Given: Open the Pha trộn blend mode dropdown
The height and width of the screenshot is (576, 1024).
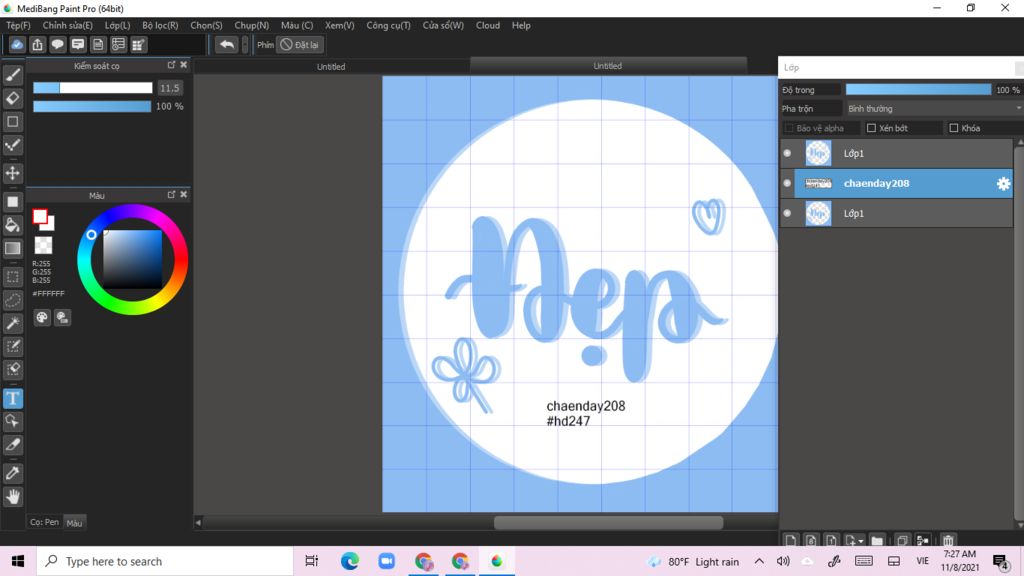Looking at the screenshot, I should click(x=933, y=108).
